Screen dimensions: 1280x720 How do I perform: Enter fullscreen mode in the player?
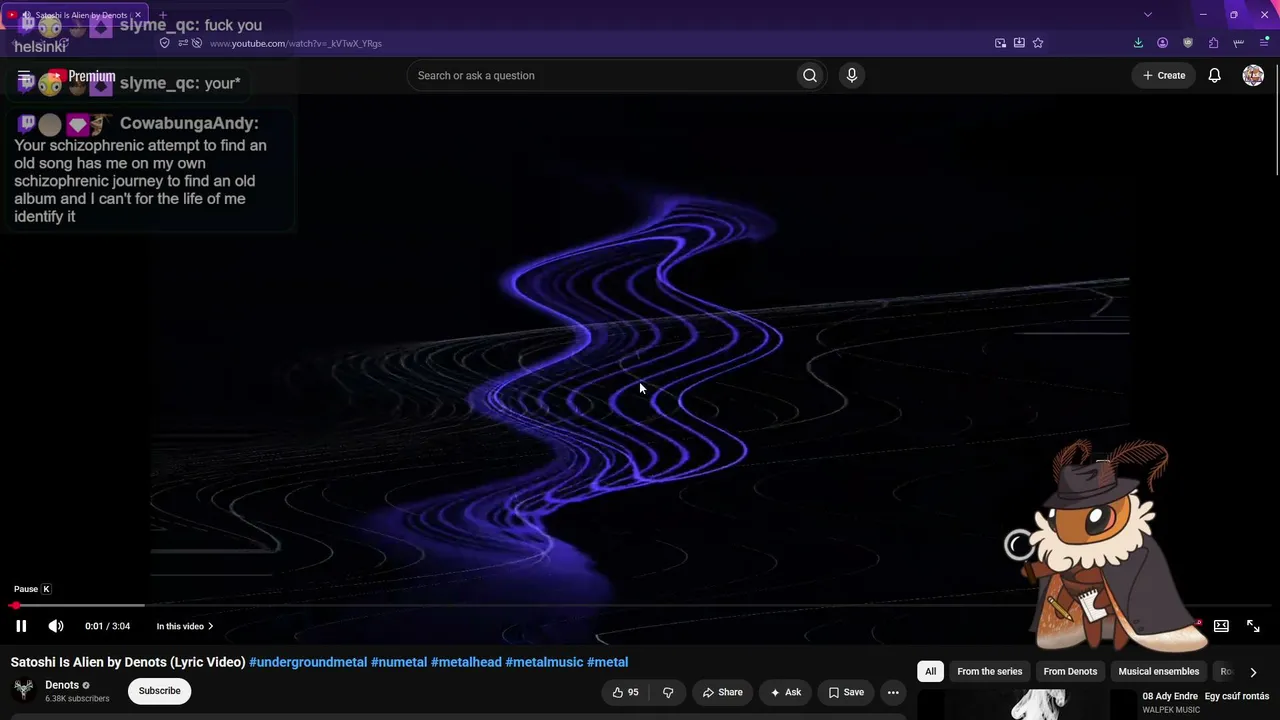point(1253,626)
